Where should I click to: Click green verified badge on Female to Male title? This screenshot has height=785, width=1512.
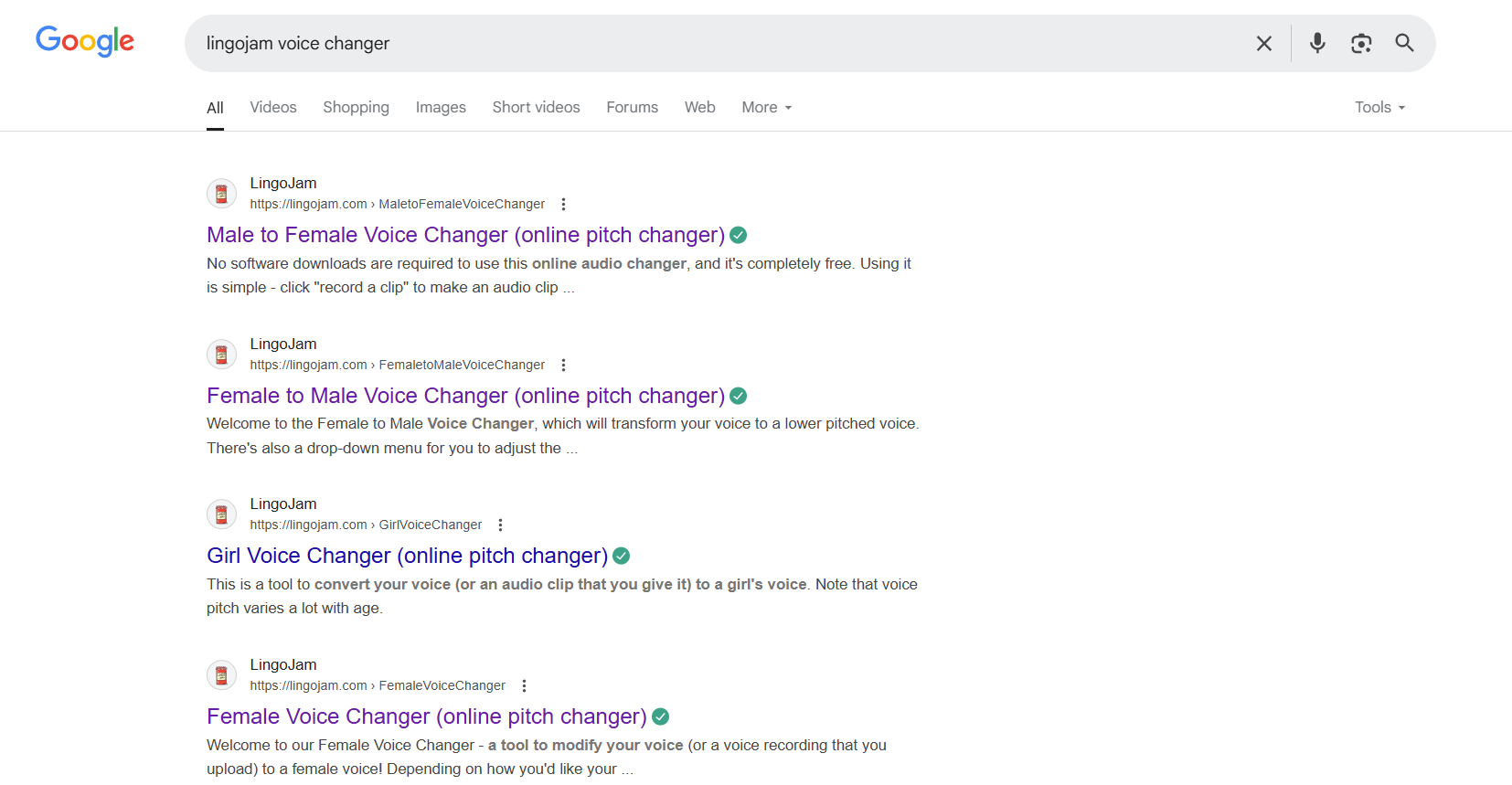click(739, 396)
